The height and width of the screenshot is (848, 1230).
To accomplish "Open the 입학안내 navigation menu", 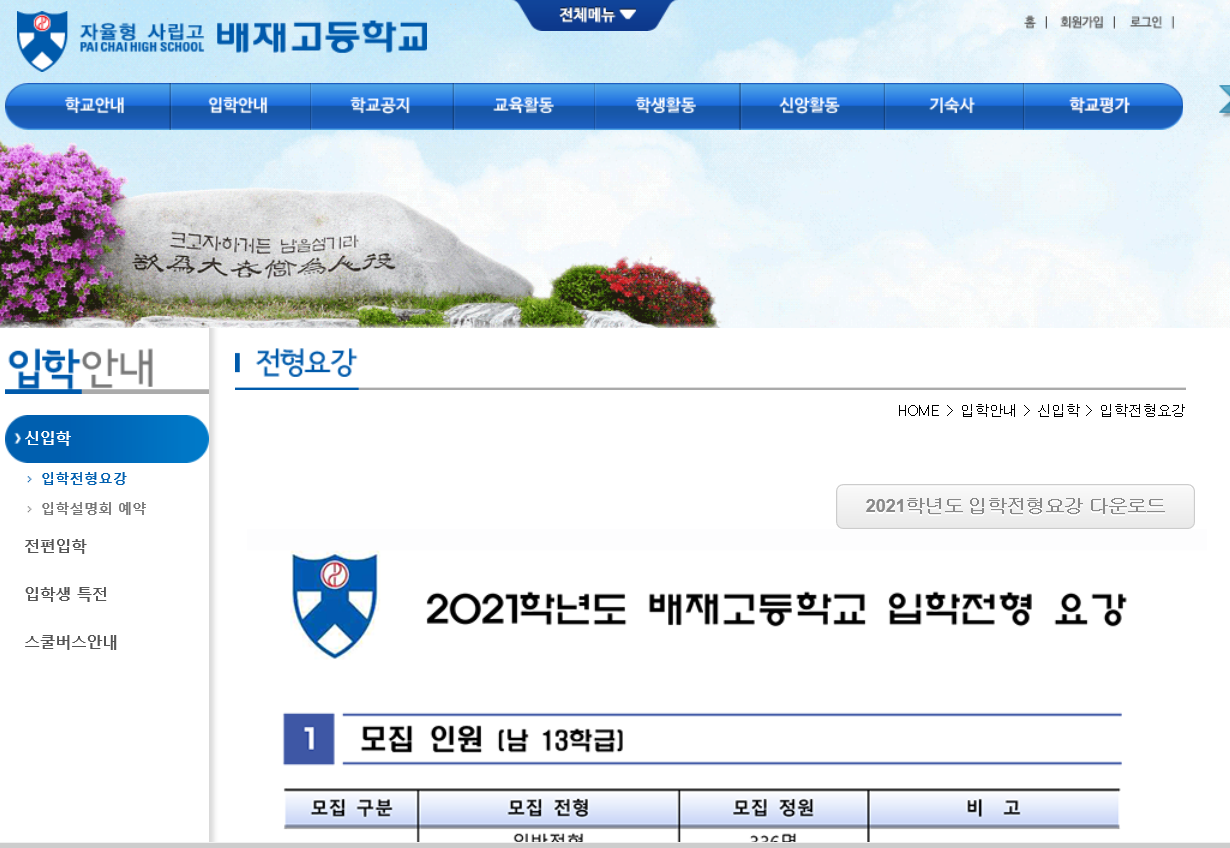I will (238, 105).
